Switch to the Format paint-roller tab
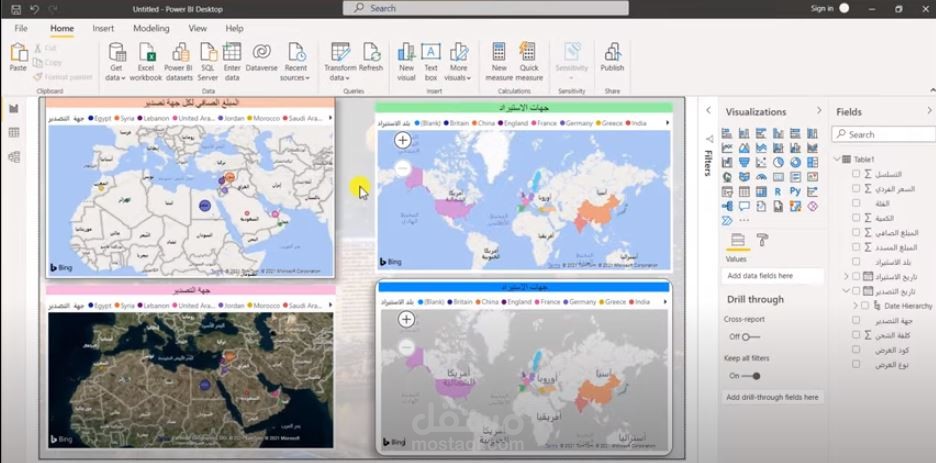Image resolution: width=936 pixels, height=463 pixels. (762, 240)
